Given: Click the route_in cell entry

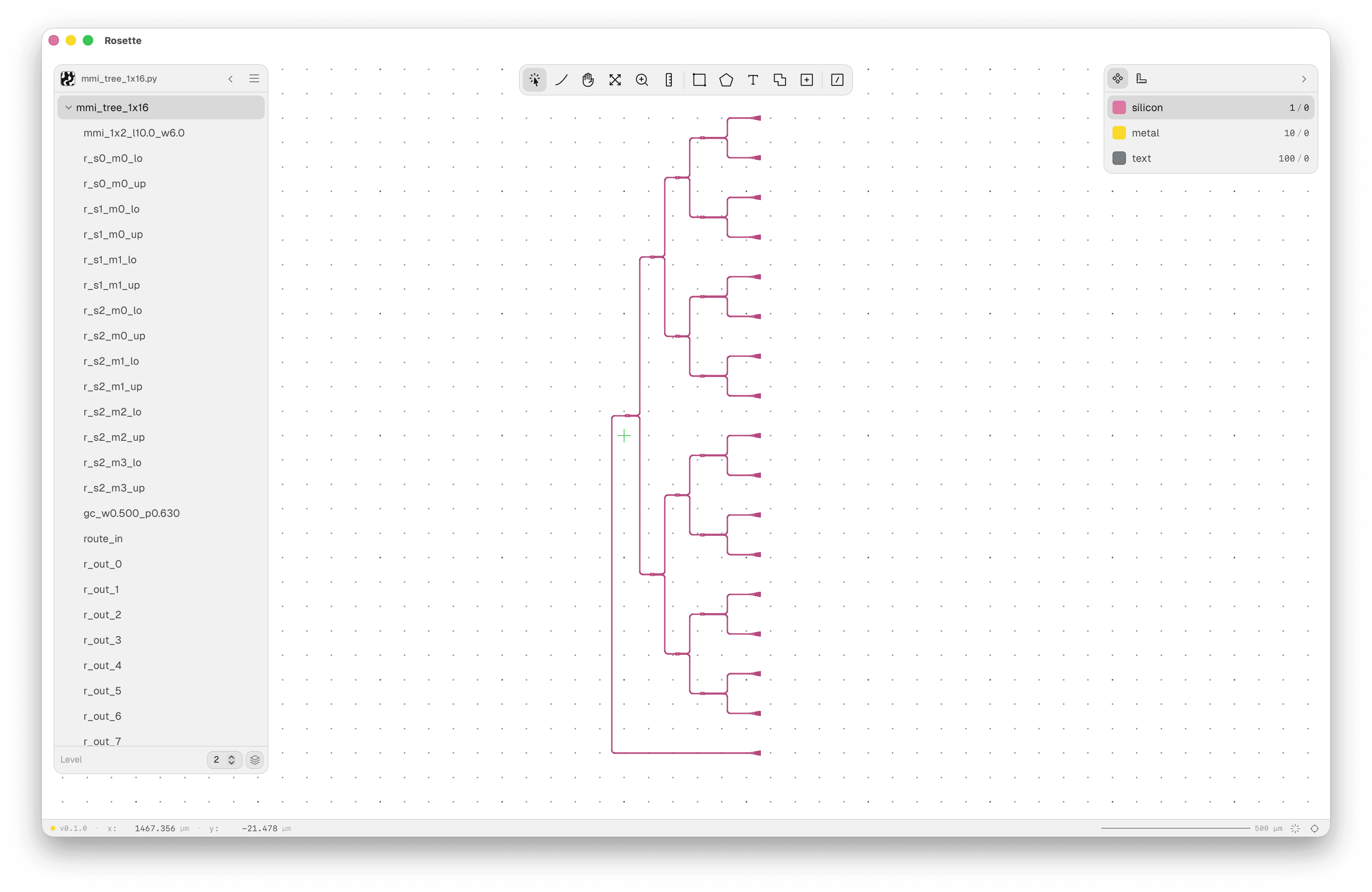Looking at the screenshot, I should coord(103,538).
